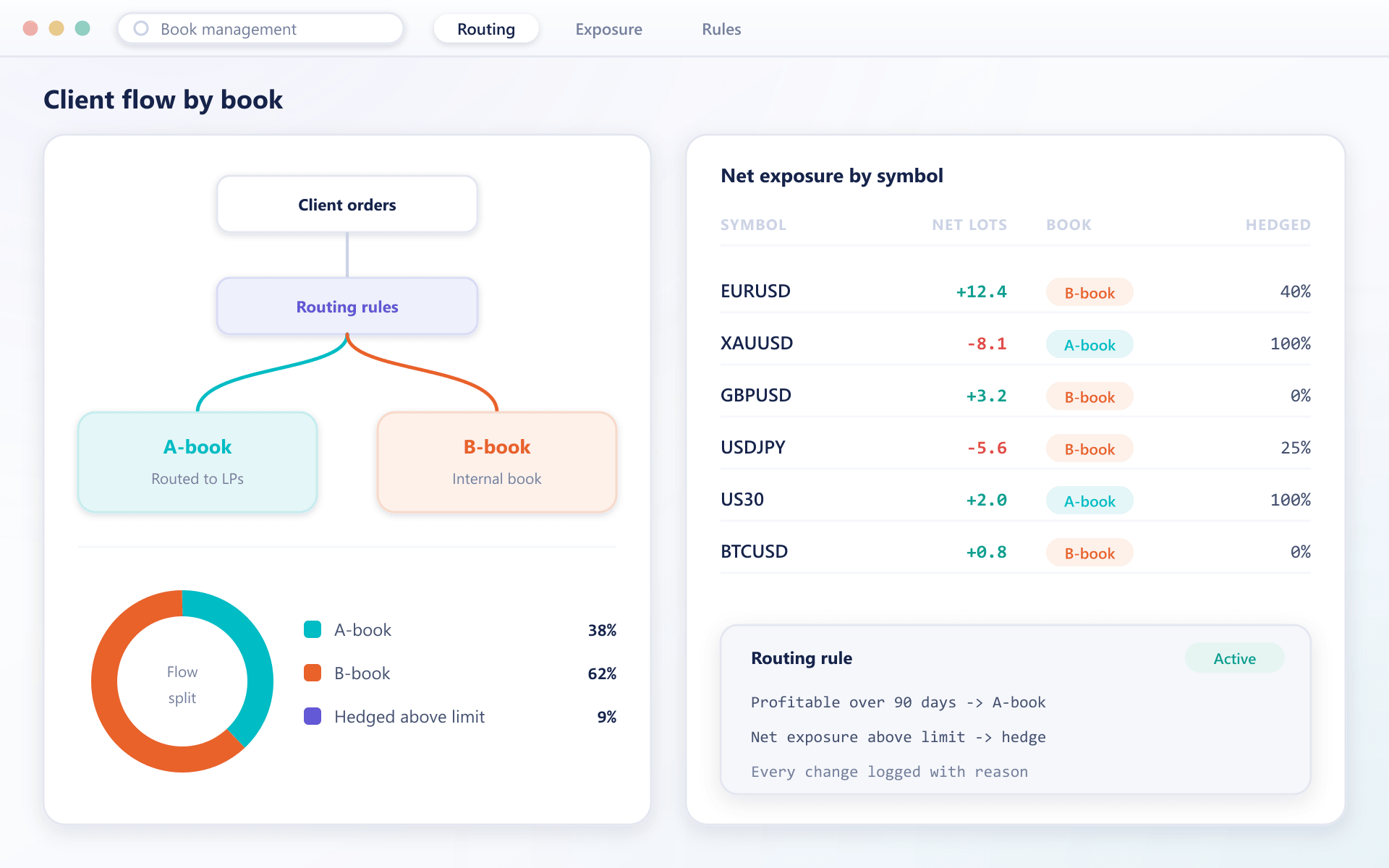This screenshot has width=1389, height=868.
Task: Open the A-book Routed to LPs card
Action: pos(197,462)
